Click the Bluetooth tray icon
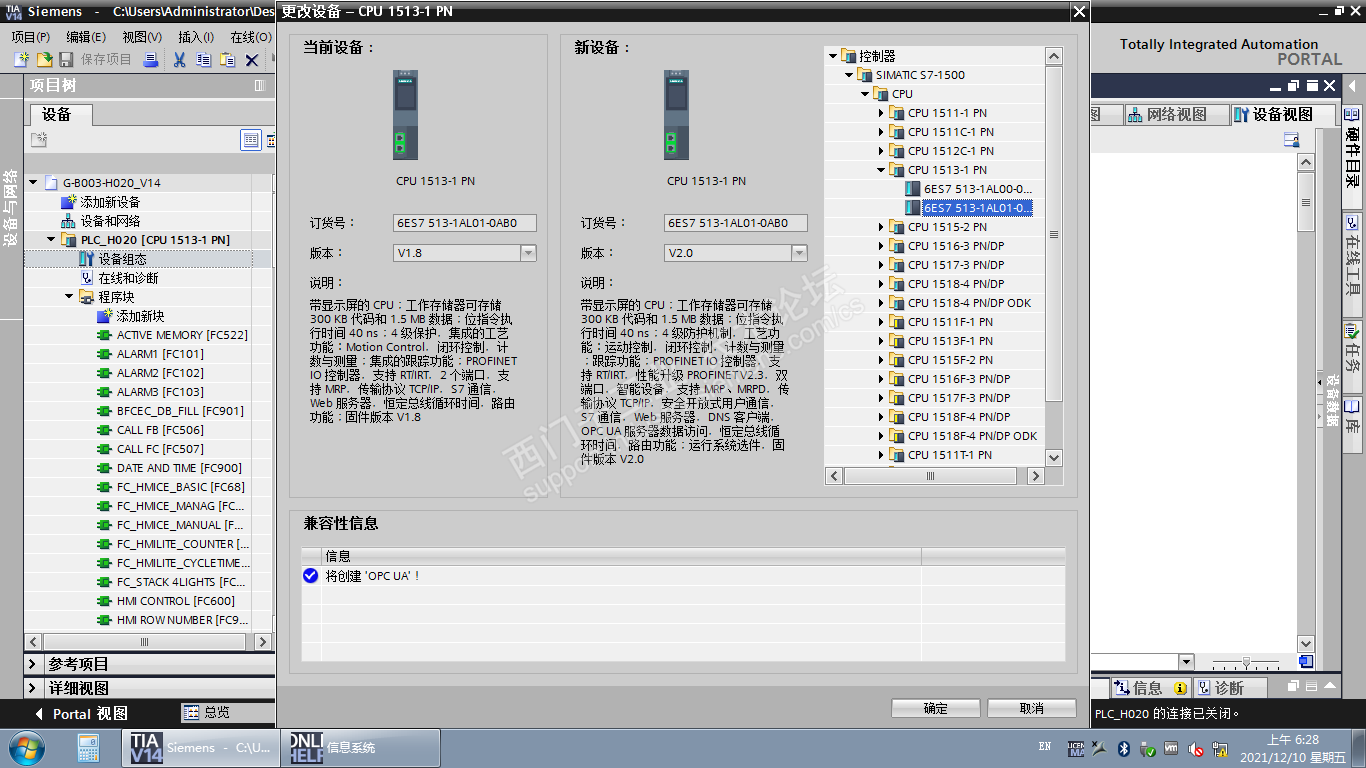 click(1123, 748)
